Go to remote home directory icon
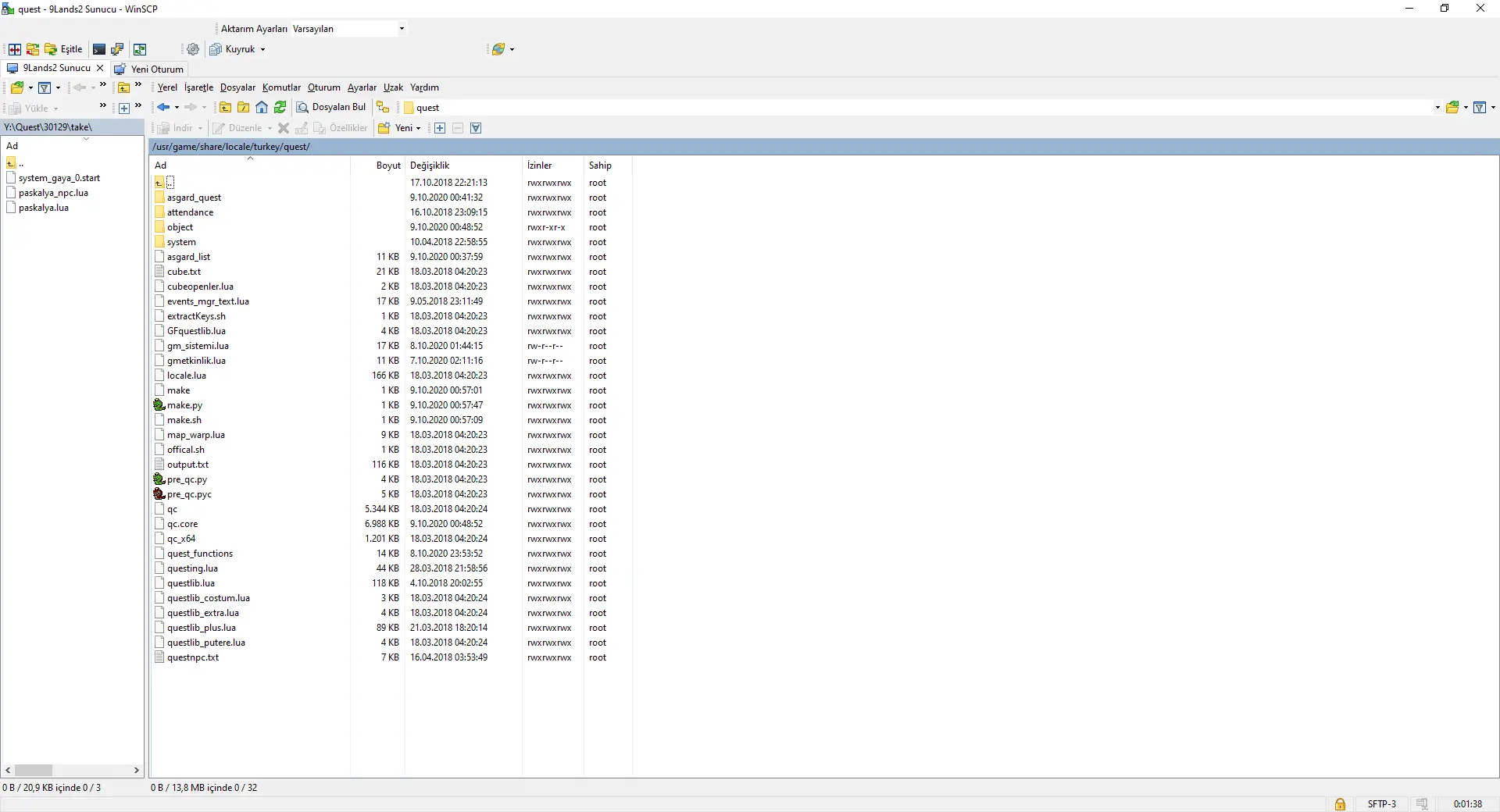 tap(262, 108)
